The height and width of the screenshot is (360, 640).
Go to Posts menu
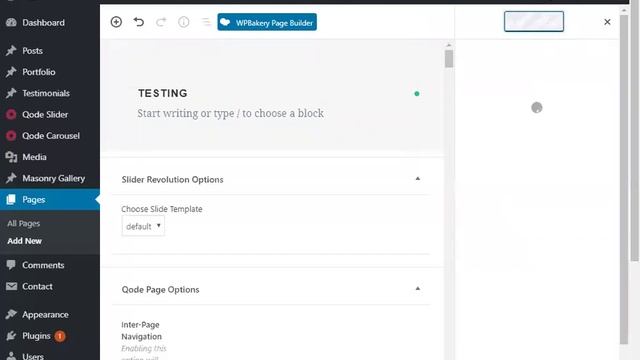tap(32, 51)
